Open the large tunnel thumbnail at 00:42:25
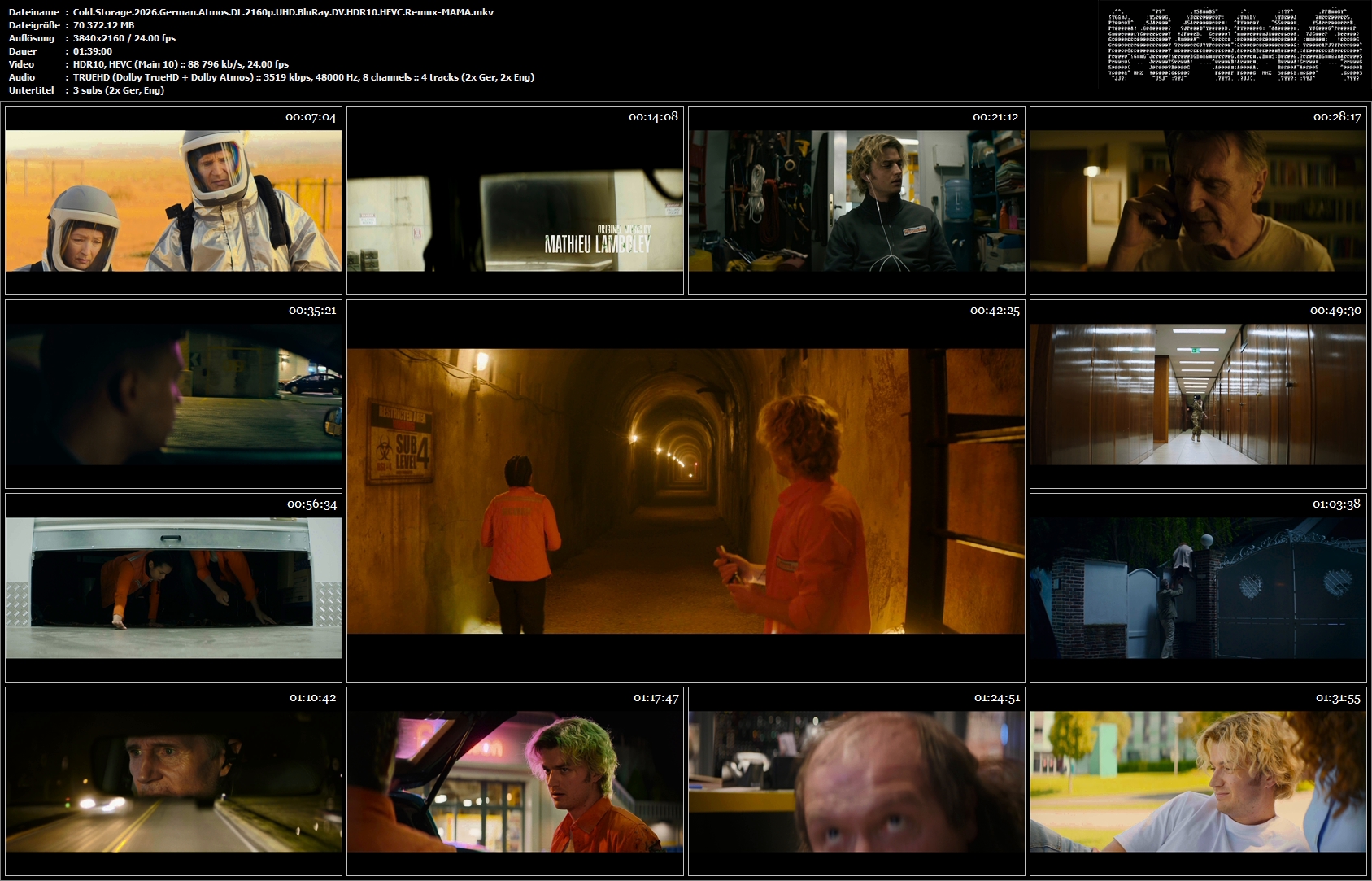The width and height of the screenshot is (1372, 881). pyautogui.click(x=686, y=491)
